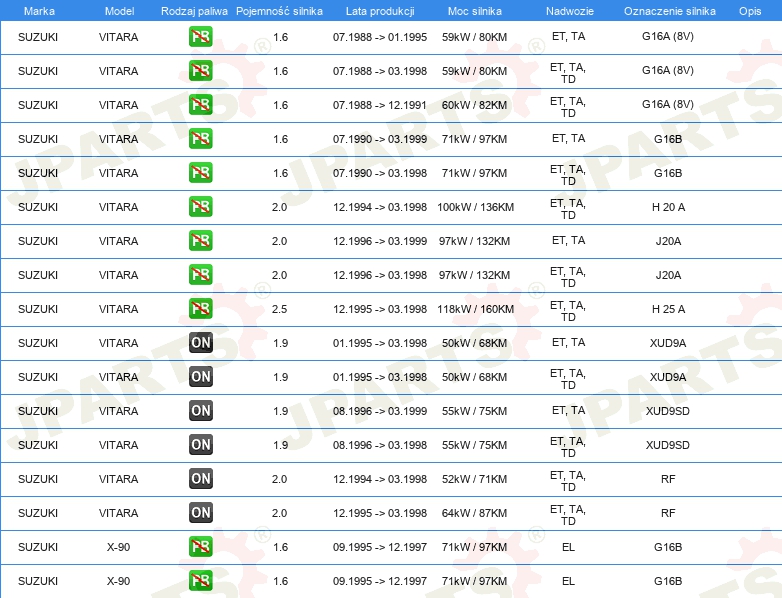Click petrol icon in the 60kW / 82KM row

tap(200, 105)
